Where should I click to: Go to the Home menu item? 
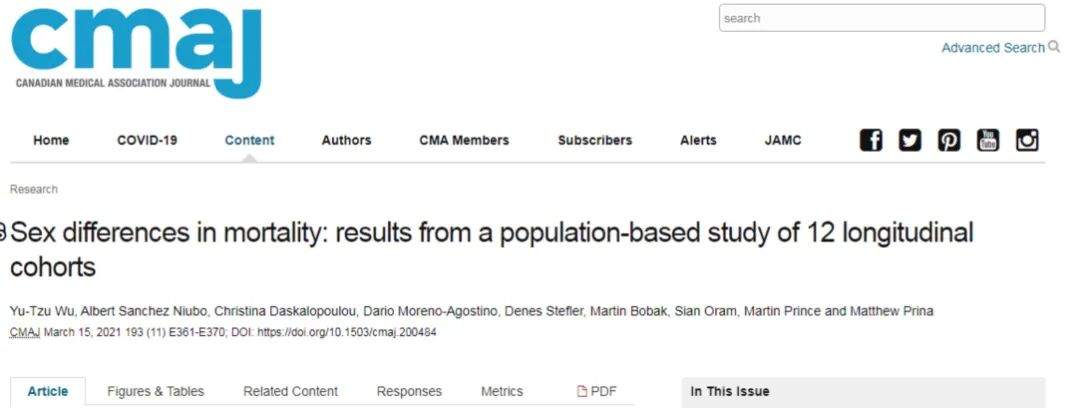click(x=51, y=141)
